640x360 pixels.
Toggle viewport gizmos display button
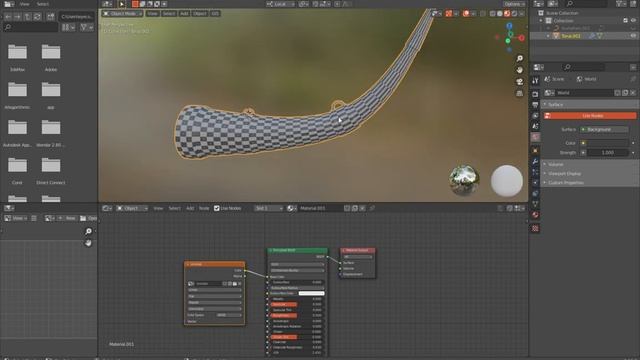[449, 13]
